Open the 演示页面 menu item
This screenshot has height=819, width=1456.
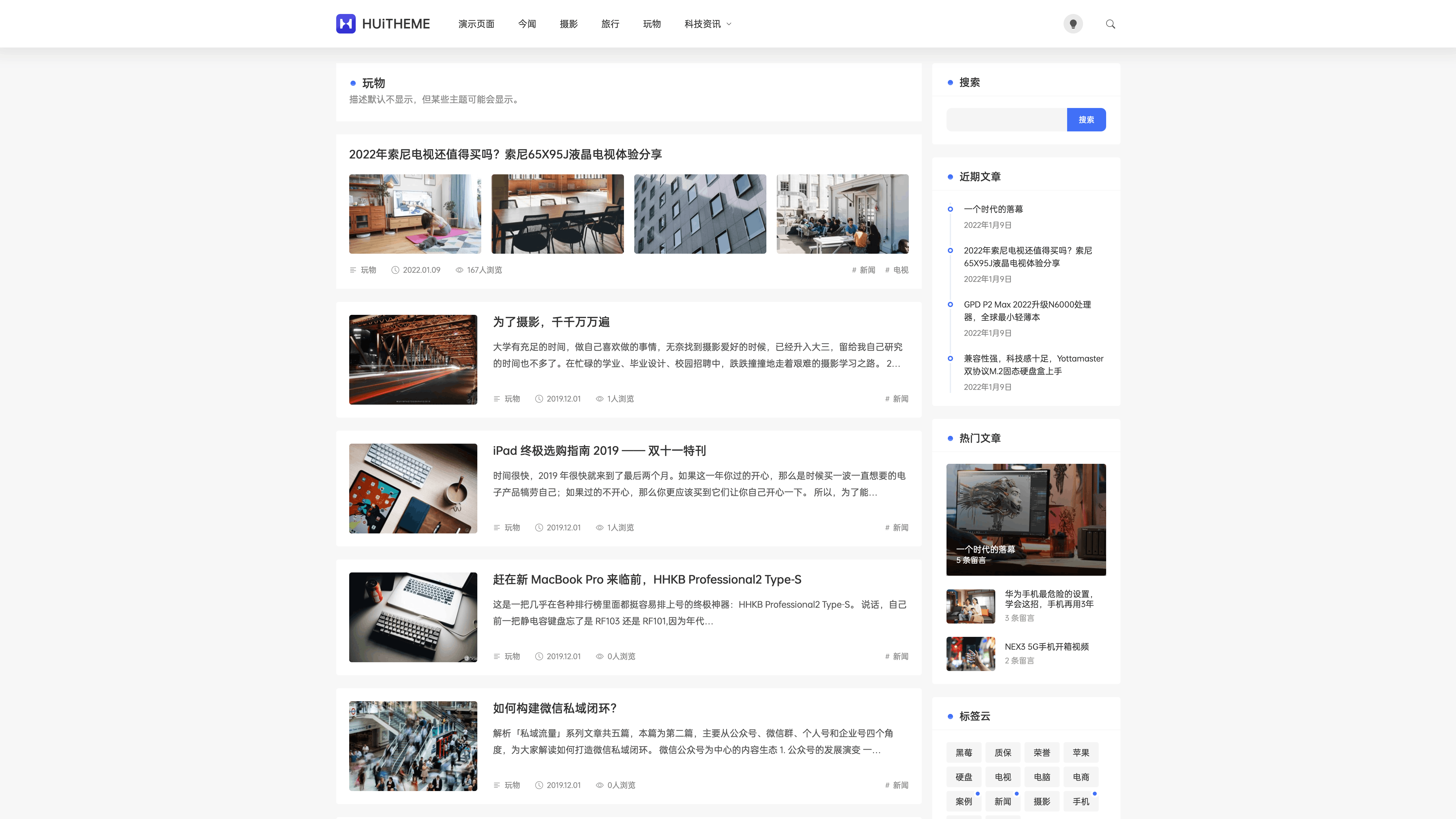pyautogui.click(x=476, y=24)
